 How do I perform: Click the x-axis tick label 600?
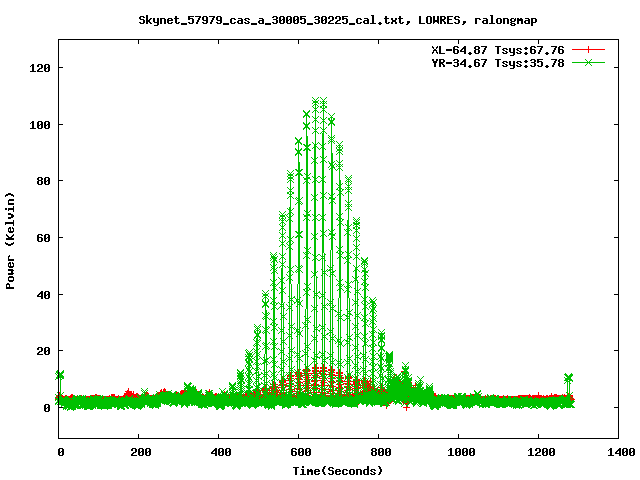click(301, 452)
